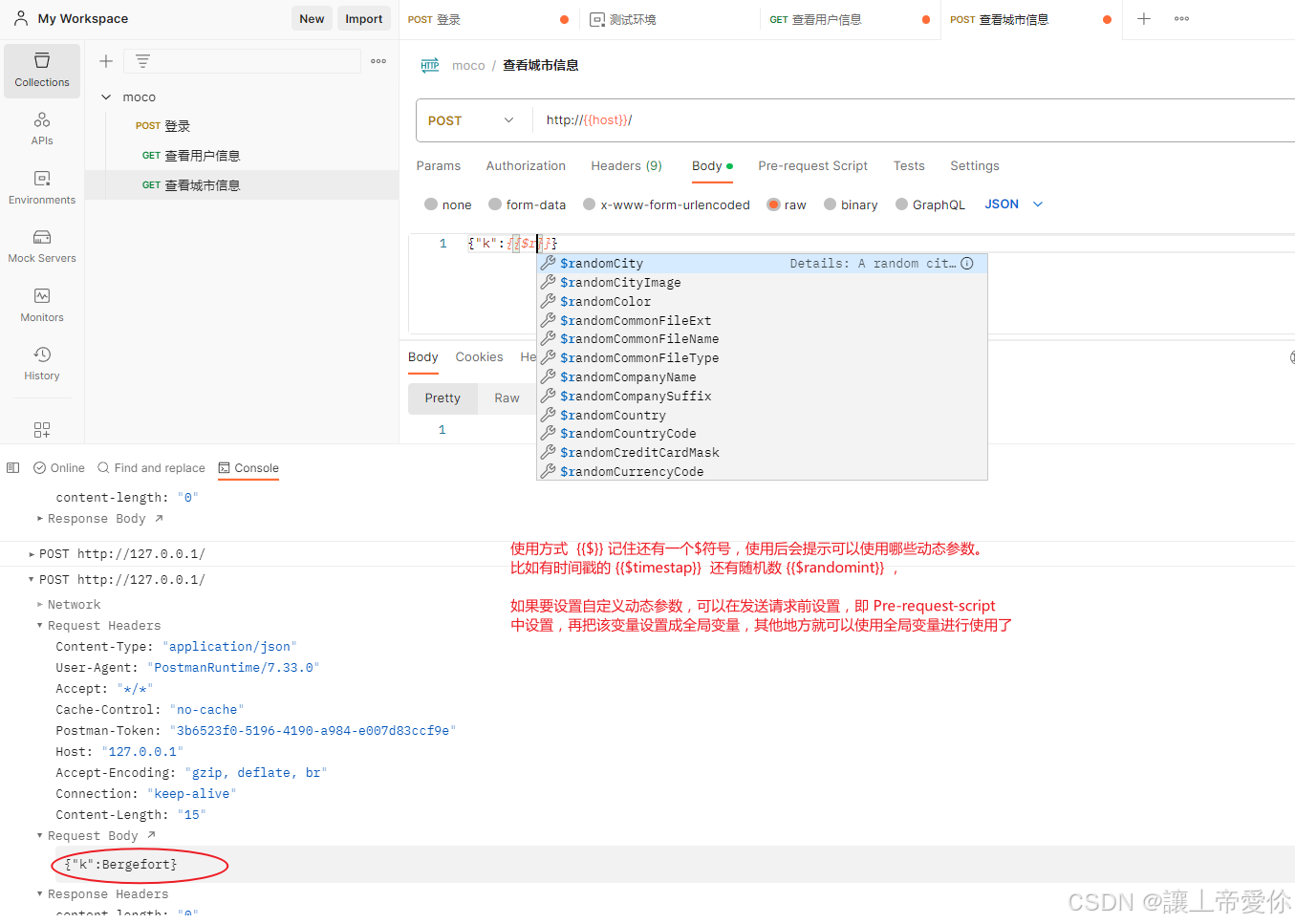Screen dimensions: 1295x924
Task: Choose $randomCityImage from autocomplete list
Action: tap(762, 283)
